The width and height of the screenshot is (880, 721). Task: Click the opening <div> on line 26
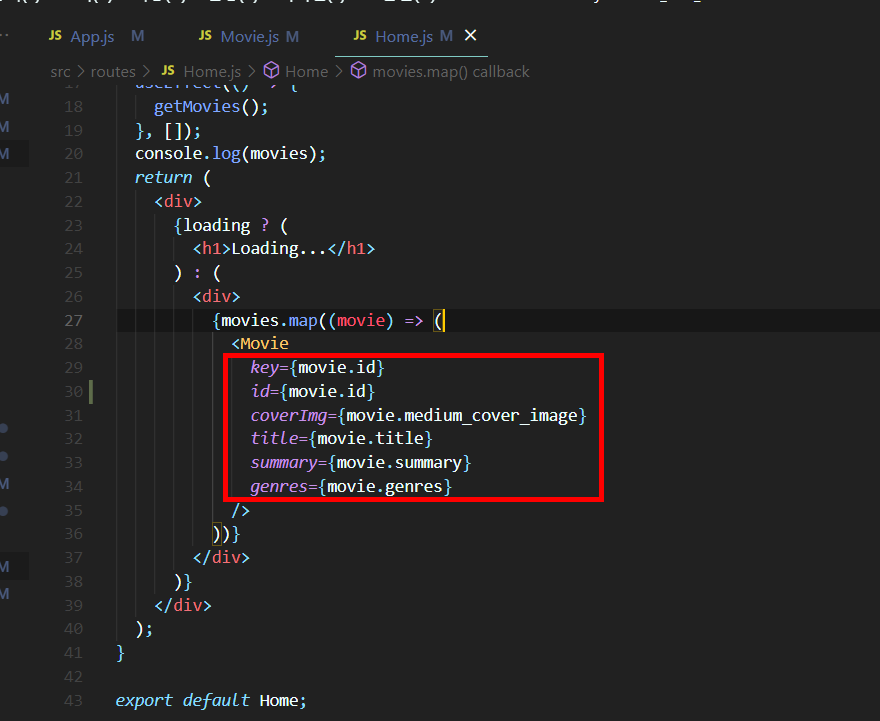(217, 297)
